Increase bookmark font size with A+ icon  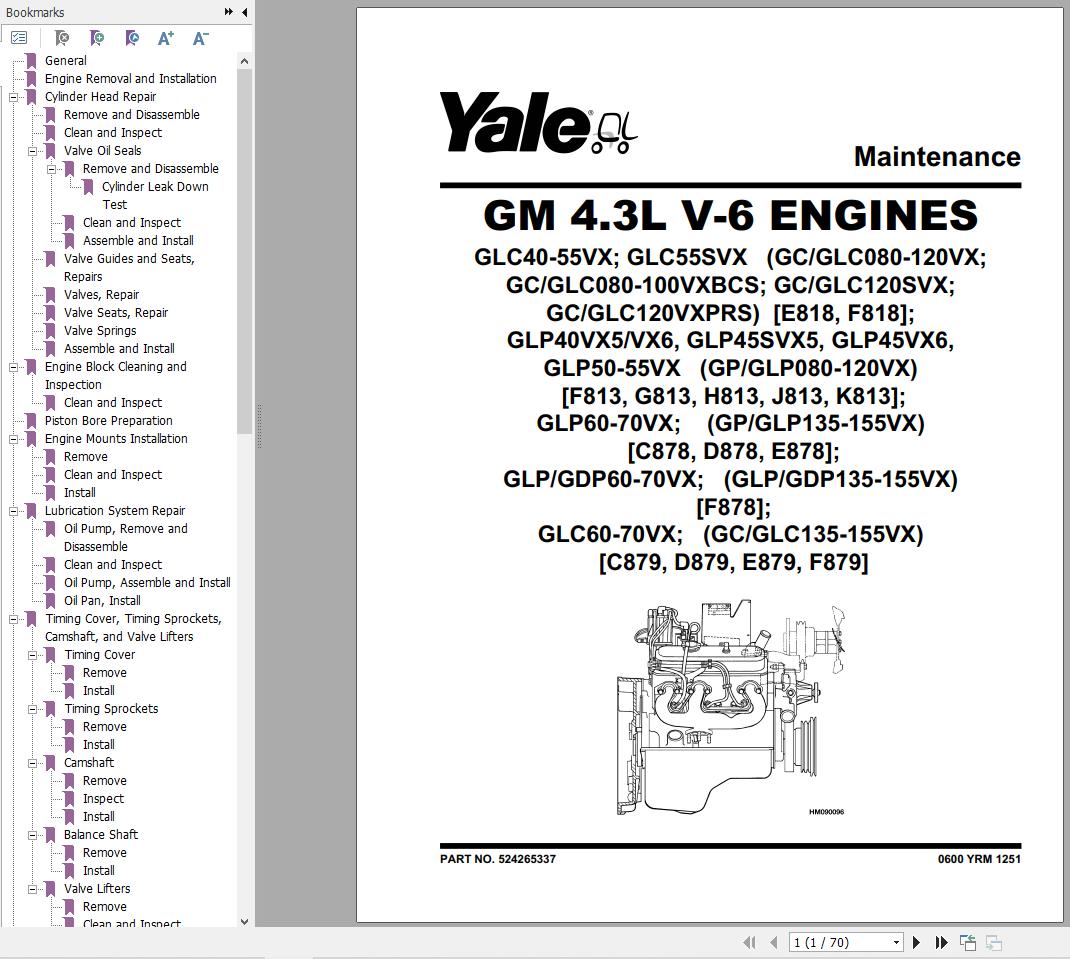point(166,38)
